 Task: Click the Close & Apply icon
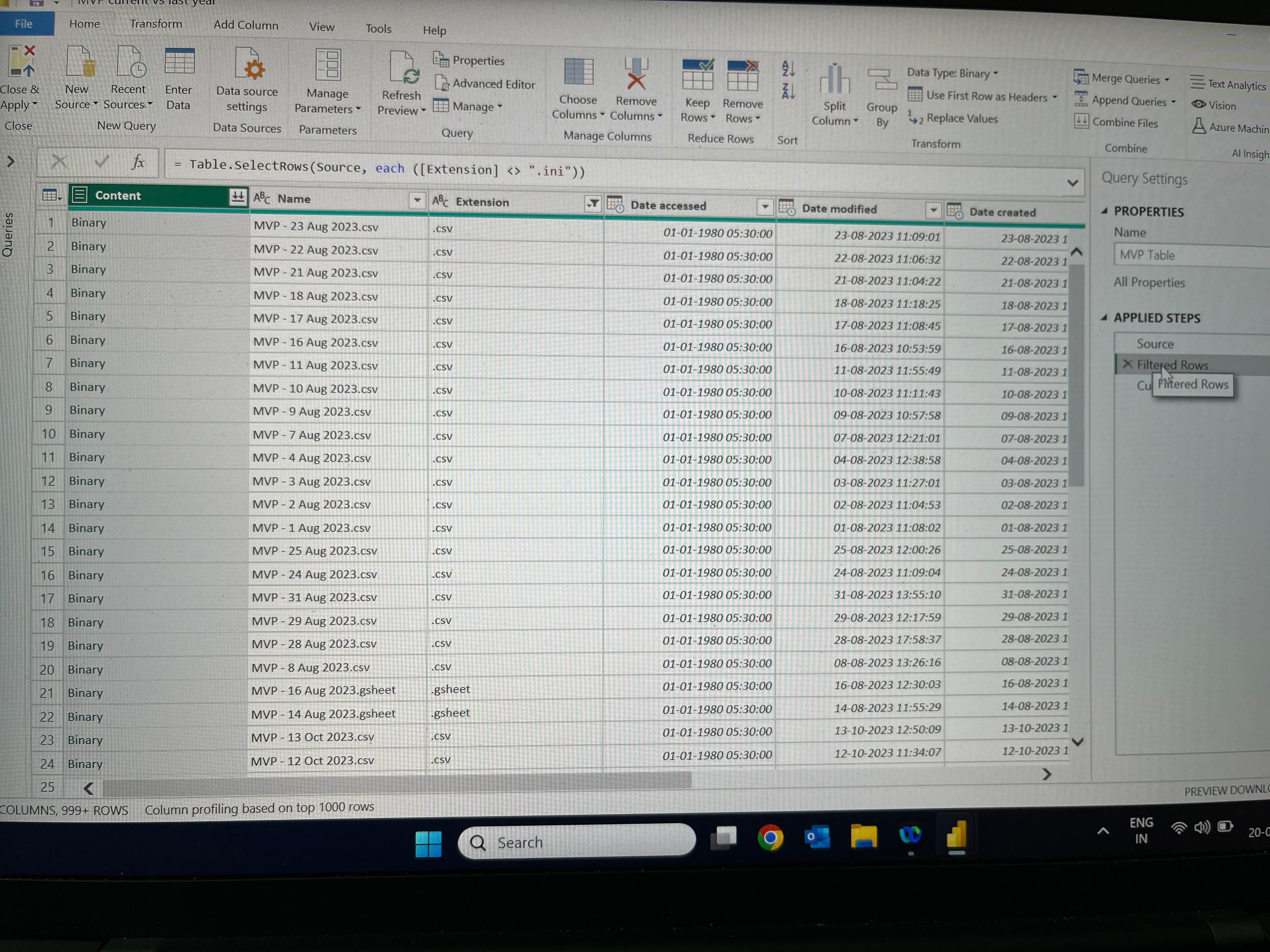coord(22,61)
